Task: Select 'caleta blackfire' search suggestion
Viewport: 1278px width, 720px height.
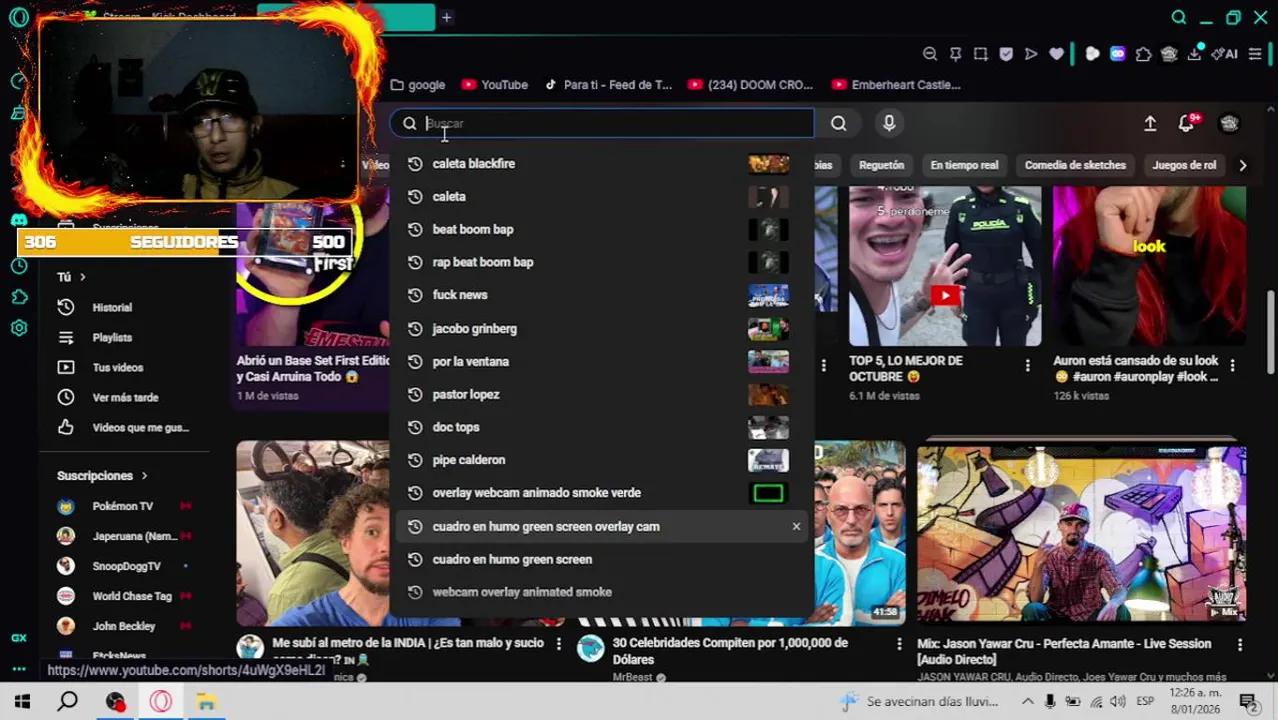Action: click(600, 164)
